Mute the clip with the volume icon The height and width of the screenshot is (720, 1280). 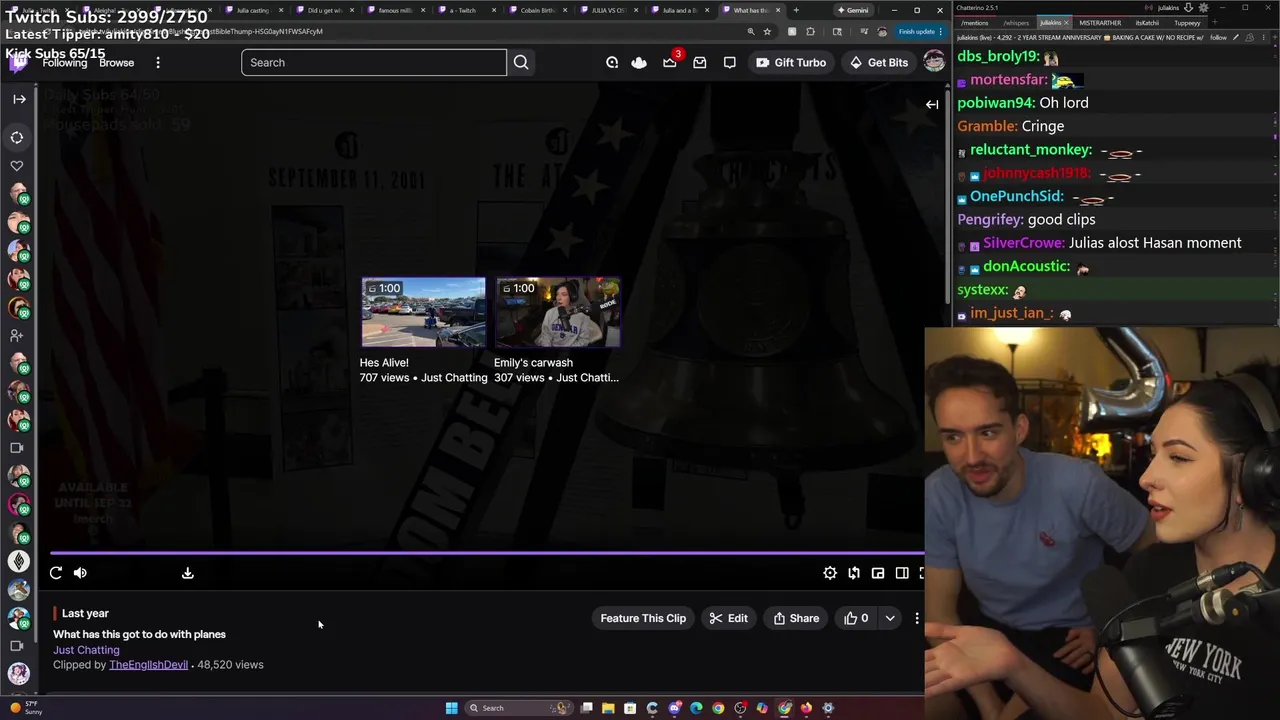click(x=80, y=573)
